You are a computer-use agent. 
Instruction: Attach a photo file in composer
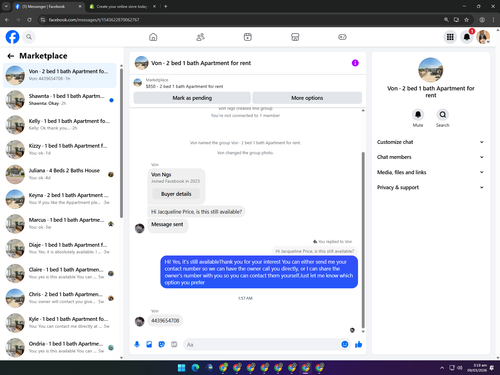[x=149, y=344]
